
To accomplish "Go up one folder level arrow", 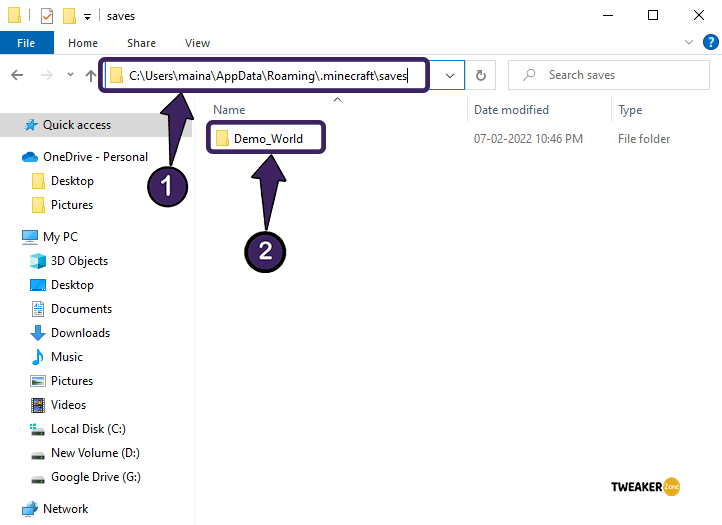I will click(91, 76).
